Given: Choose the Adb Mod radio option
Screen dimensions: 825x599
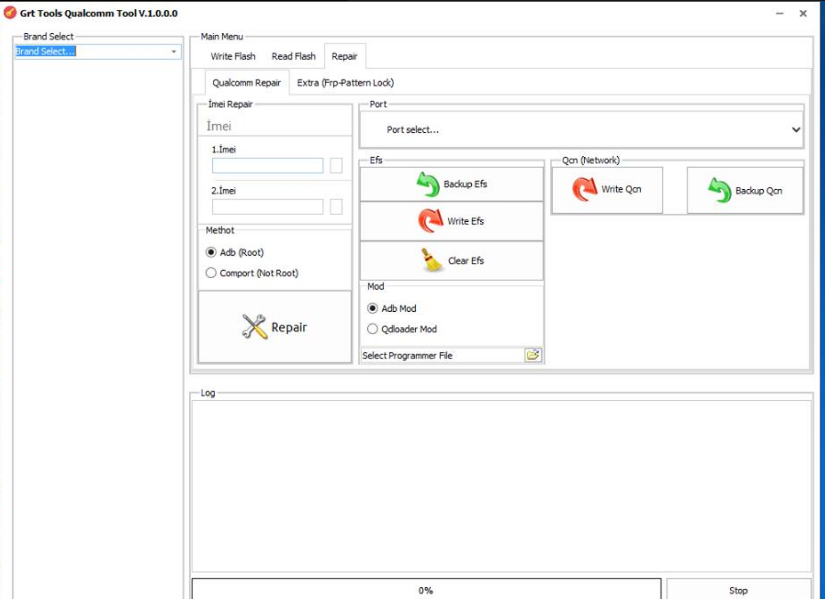Looking at the screenshot, I should coord(373,308).
